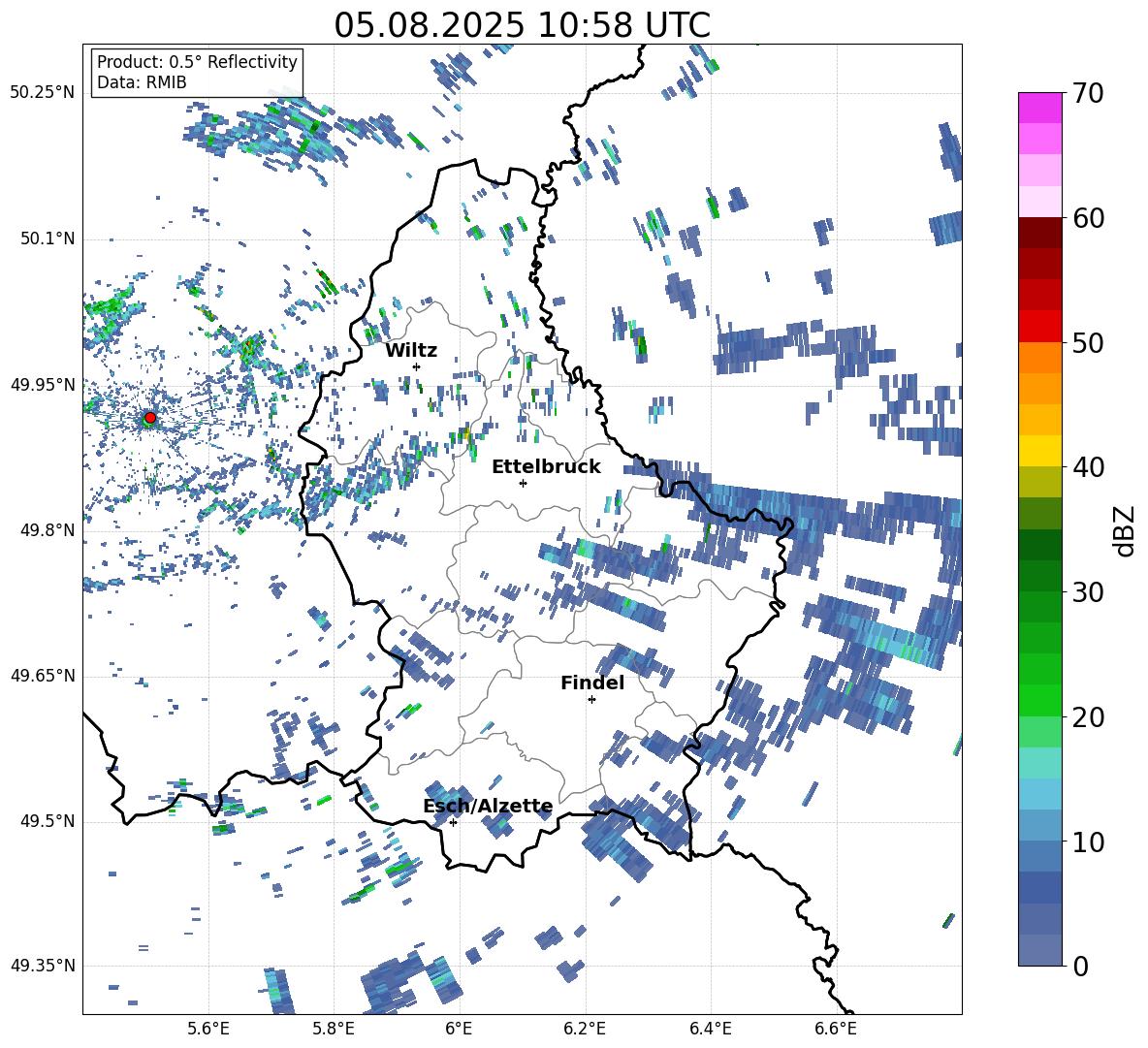This screenshot has height=1048, width=1148.
Task: Click the plus marker below Wiltz
Action: click(x=417, y=366)
